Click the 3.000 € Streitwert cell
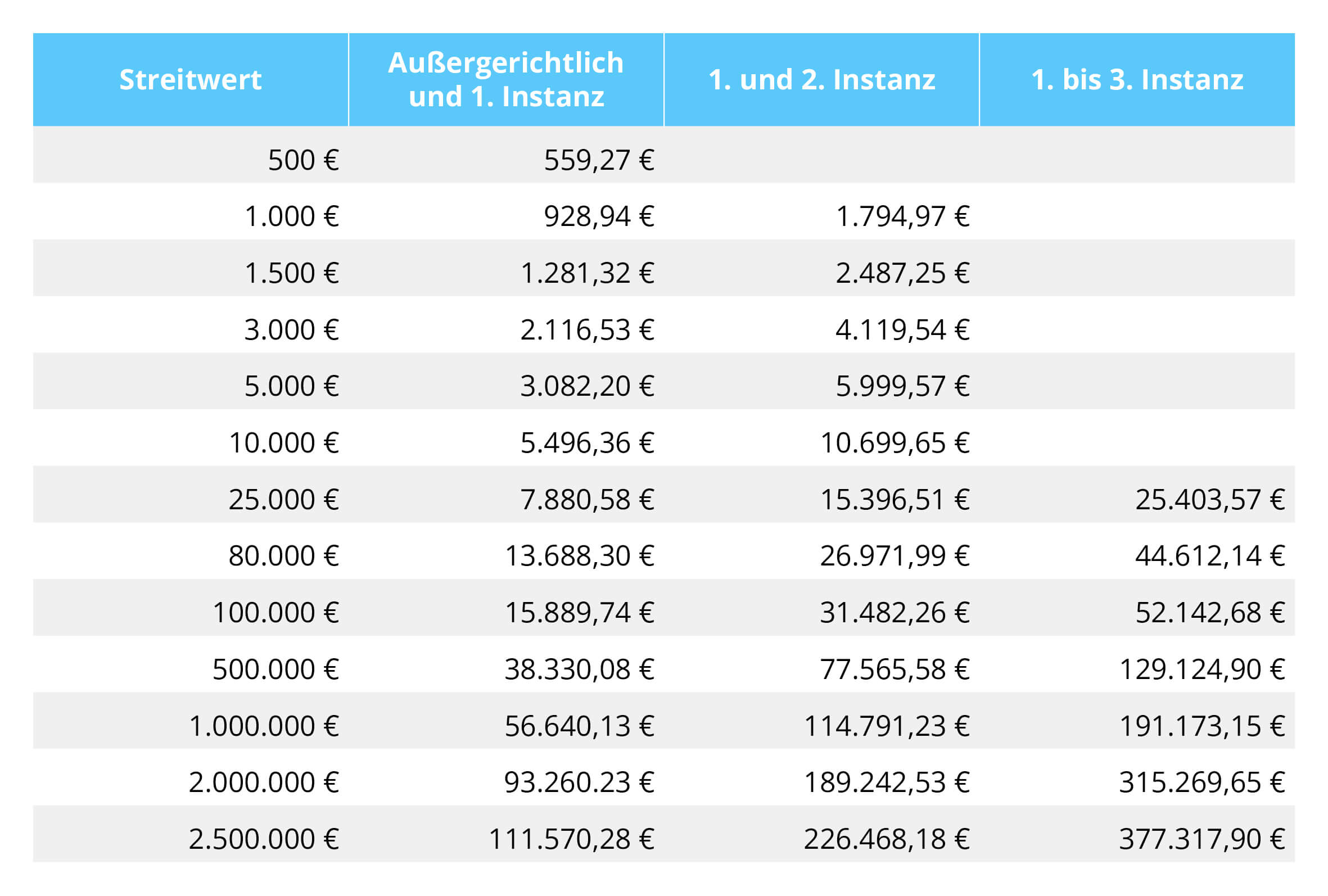 [291, 330]
